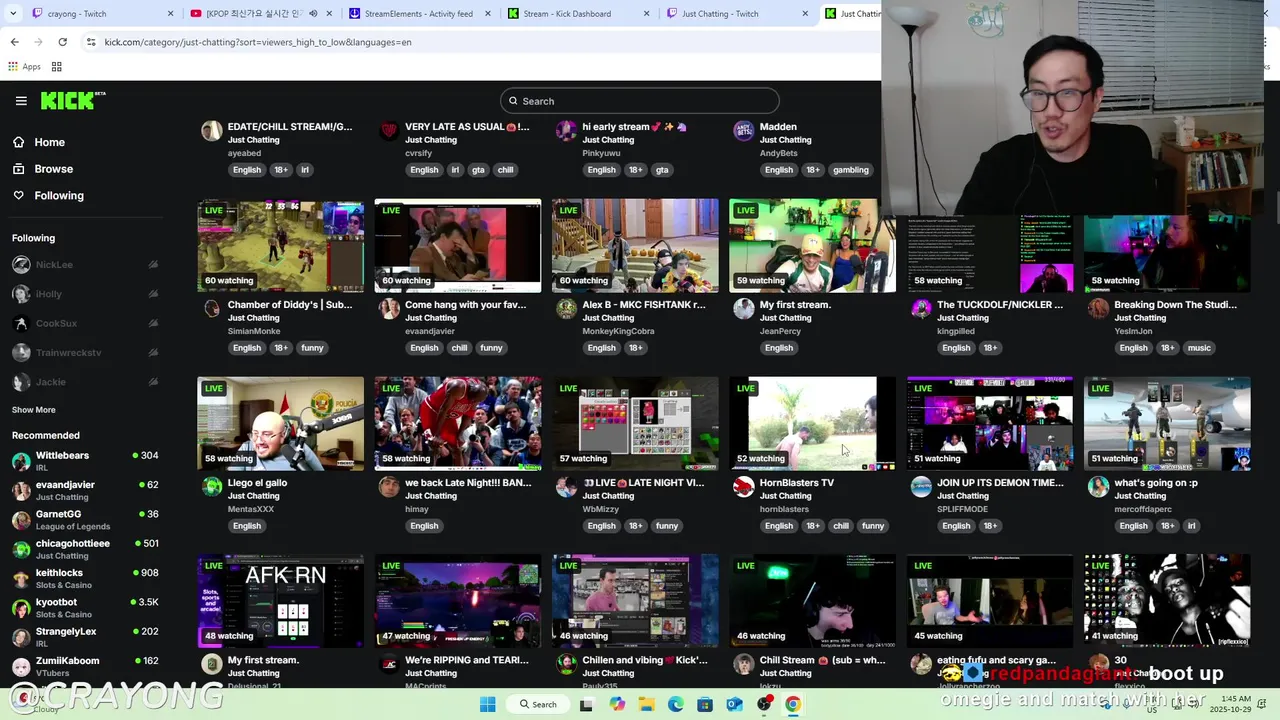Click MentasXXX streamer avatar
1280x720 pixels.
(x=211, y=487)
